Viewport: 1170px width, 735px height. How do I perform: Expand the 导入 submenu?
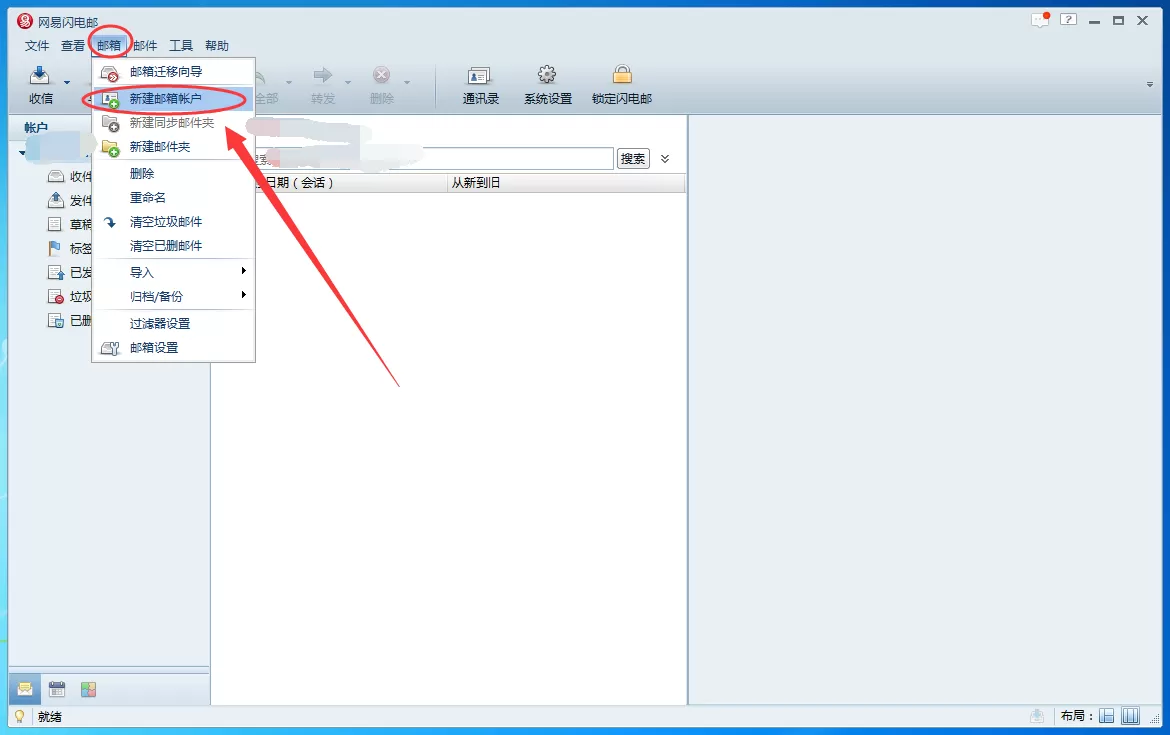tap(173, 272)
